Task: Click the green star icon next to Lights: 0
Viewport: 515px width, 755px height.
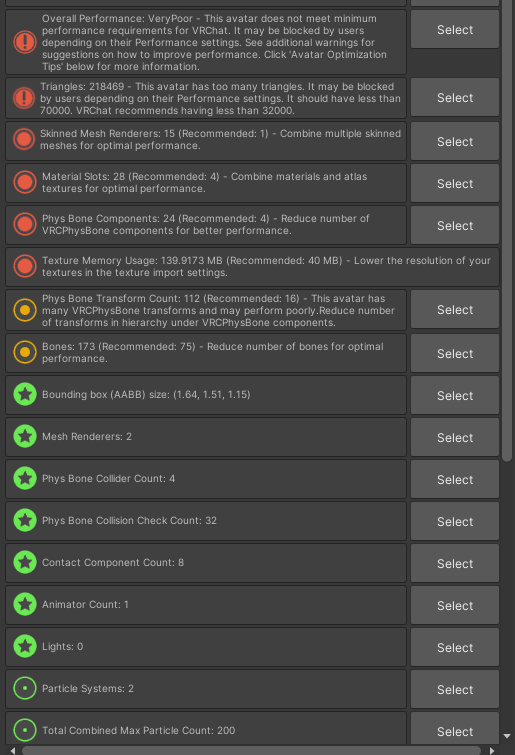Action: pos(25,647)
